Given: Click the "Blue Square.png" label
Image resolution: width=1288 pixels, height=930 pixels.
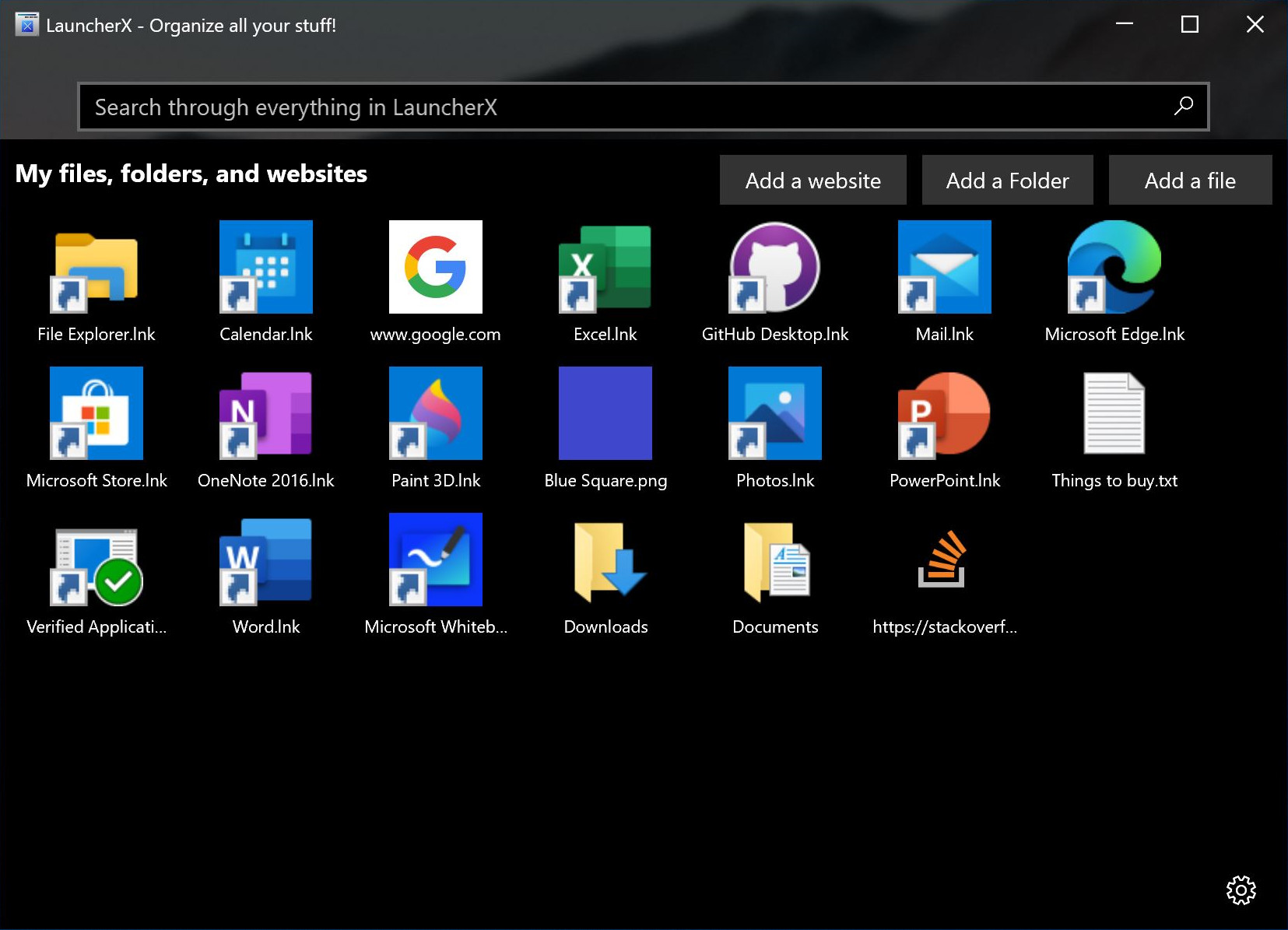Looking at the screenshot, I should point(605,480).
